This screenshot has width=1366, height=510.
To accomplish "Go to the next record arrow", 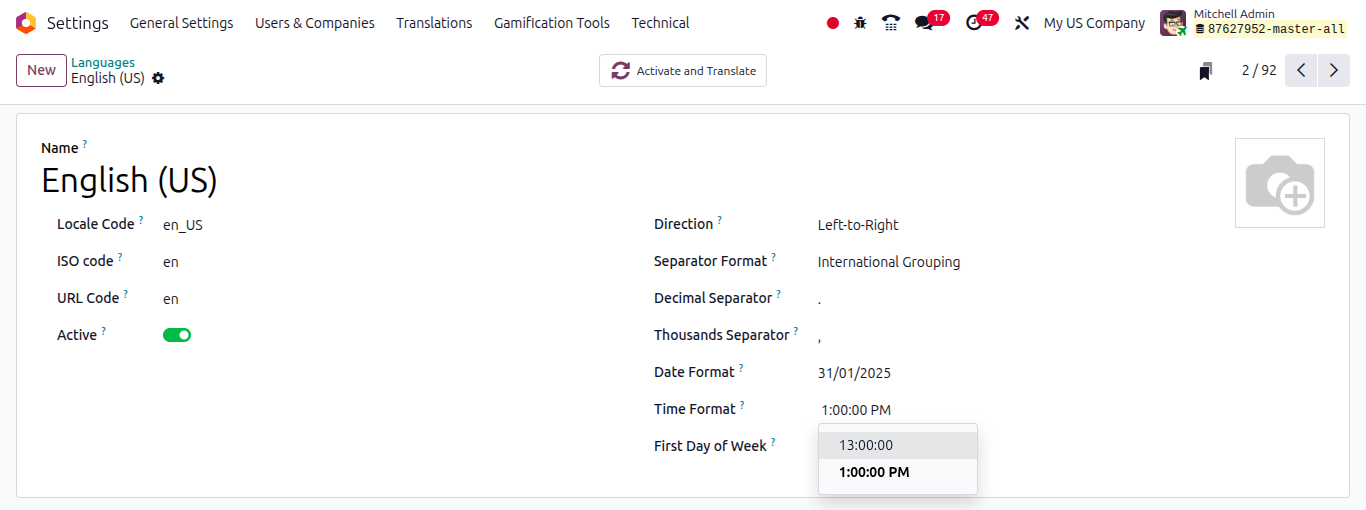I will (x=1334, y=71).
